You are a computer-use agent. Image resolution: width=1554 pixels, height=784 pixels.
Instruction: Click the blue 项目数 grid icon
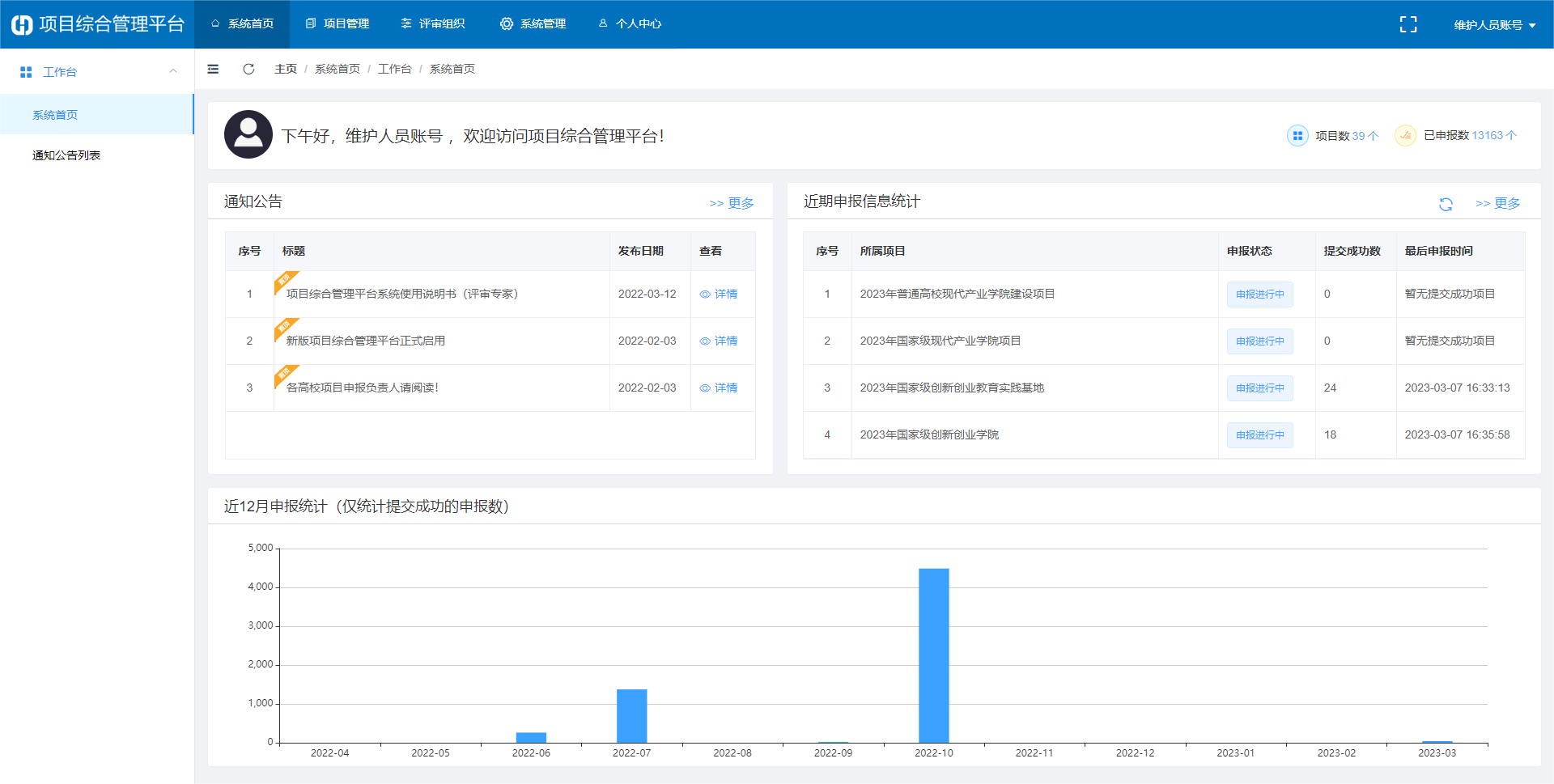click(1297, 136)
